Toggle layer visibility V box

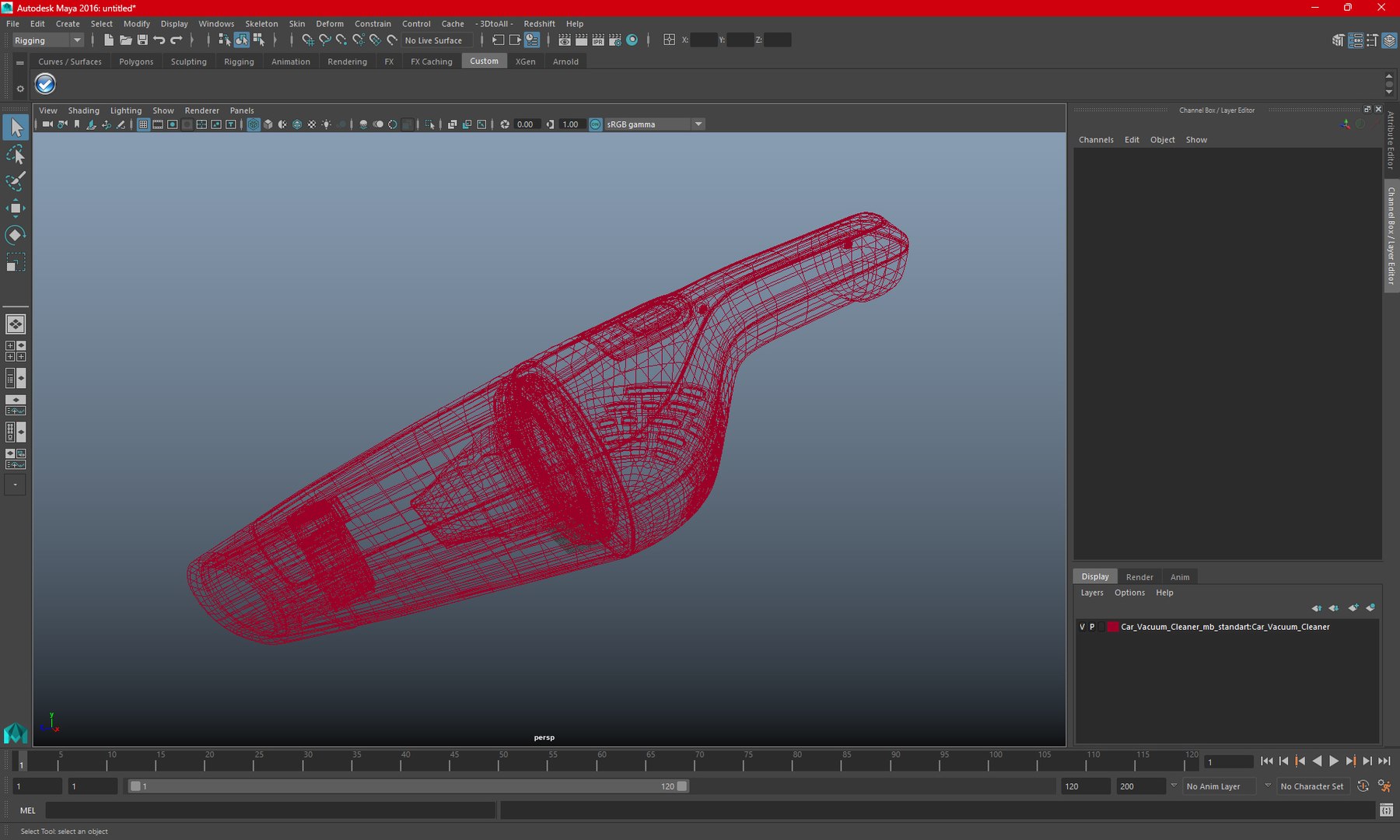click(1082, 627)
